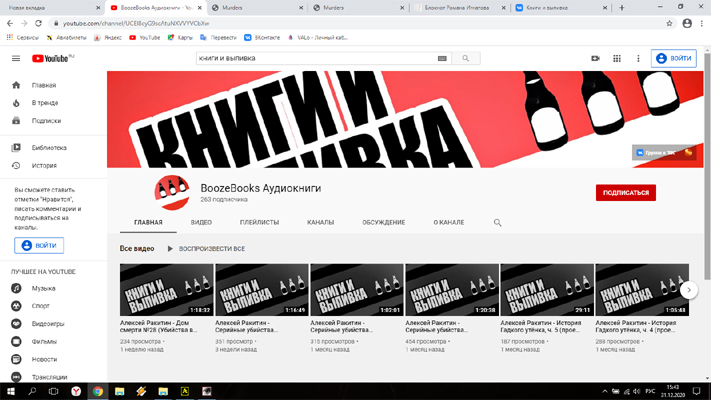The image size is (711, 400).
Task: Open the video thumbnail lasting 1:05:48
Action: tap(642, 290)
